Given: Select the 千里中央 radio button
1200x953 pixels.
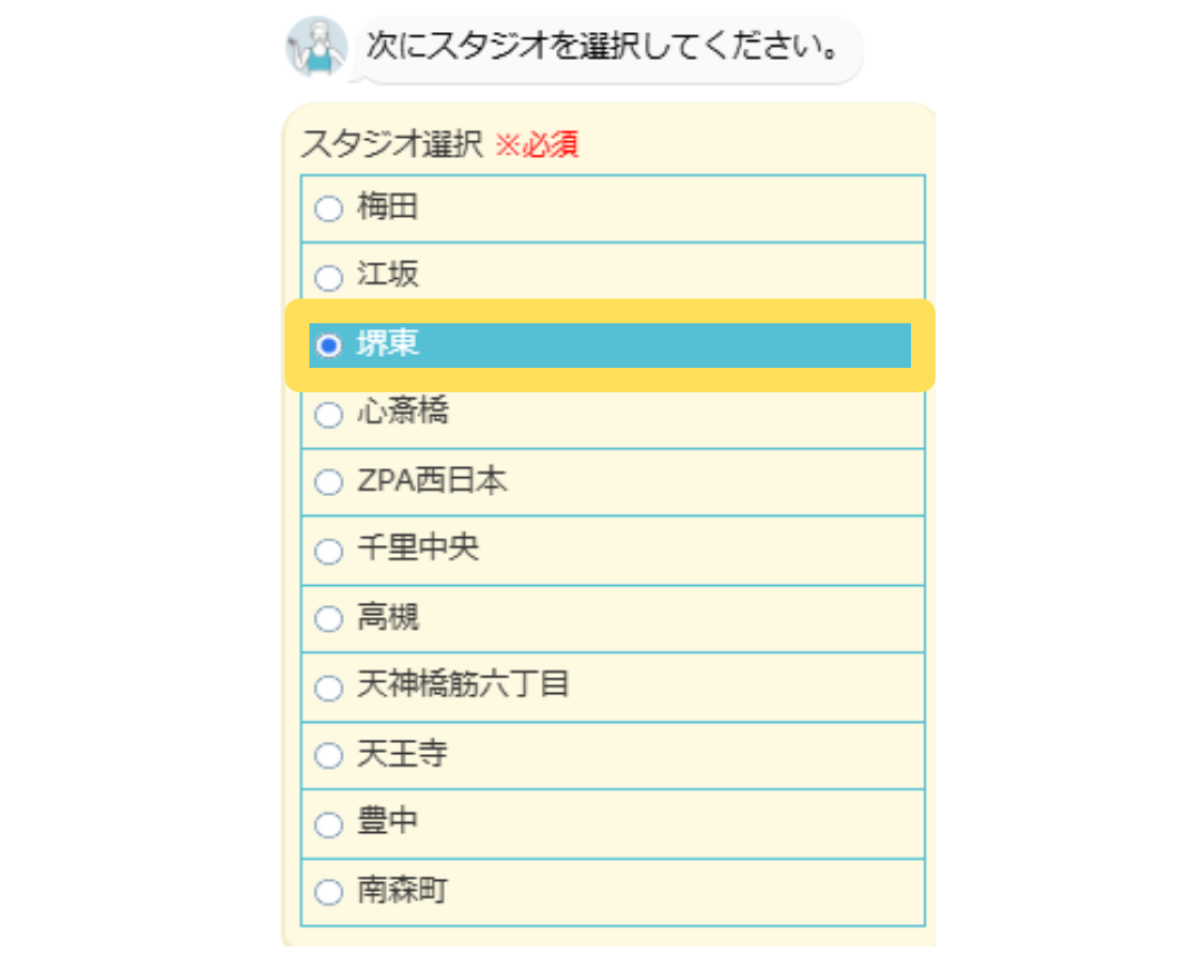Looking at the screenshot, I should [x=328, y=551].
